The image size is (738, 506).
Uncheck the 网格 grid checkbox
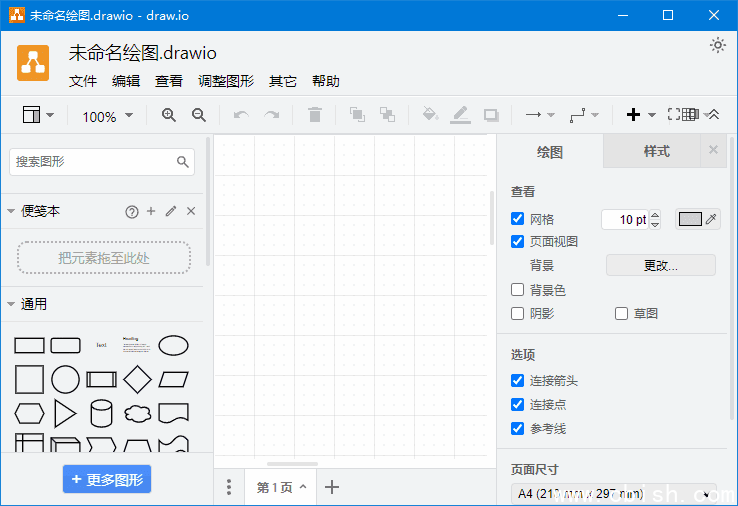pos(518,219)
